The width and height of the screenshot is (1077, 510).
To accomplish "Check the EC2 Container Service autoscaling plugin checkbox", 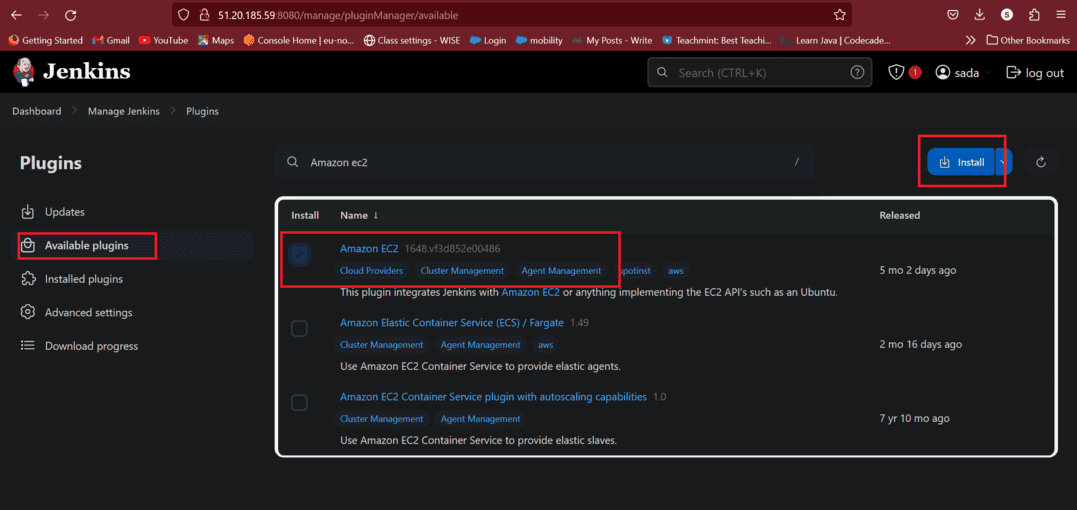I will [x=299, y=403].
